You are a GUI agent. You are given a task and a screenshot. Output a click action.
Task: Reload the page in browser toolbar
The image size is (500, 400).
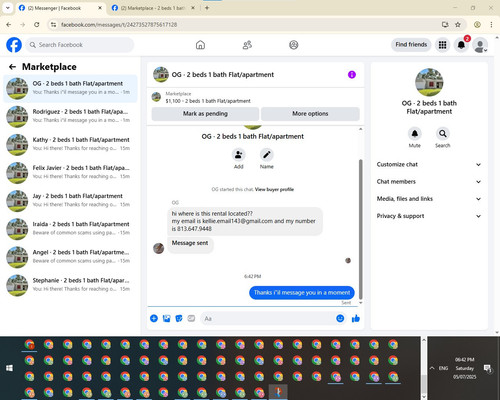(37, 24)
